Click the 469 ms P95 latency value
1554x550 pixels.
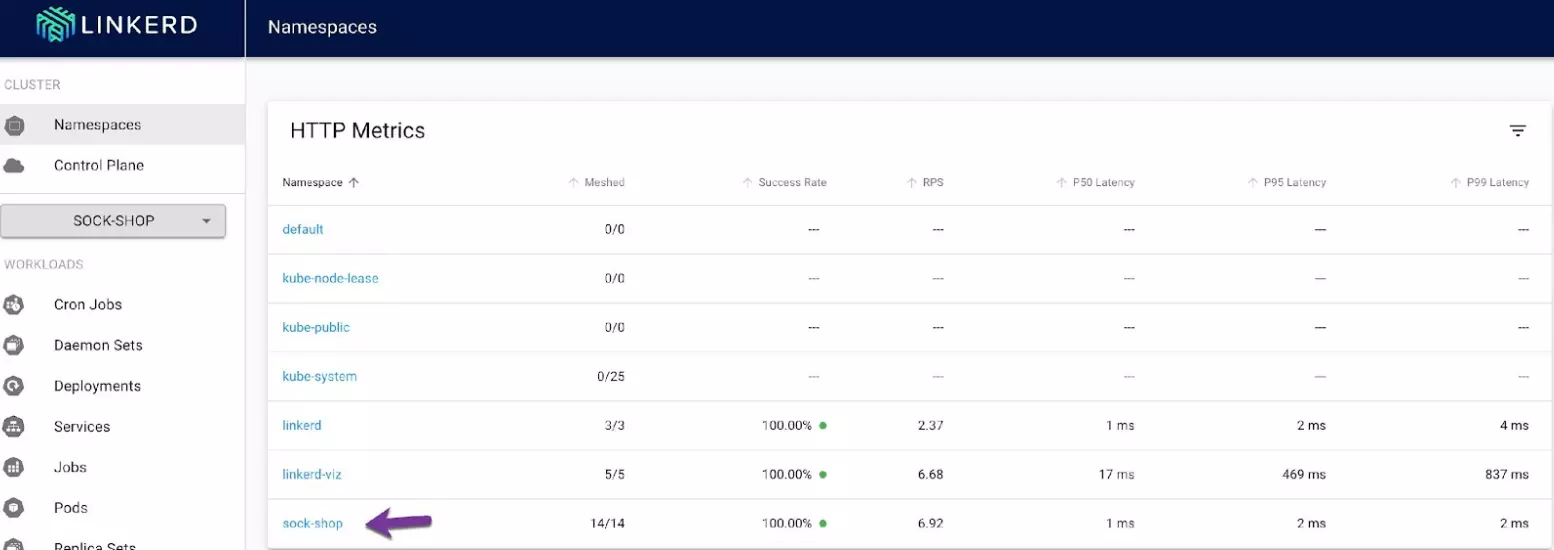pos(1303,474)
